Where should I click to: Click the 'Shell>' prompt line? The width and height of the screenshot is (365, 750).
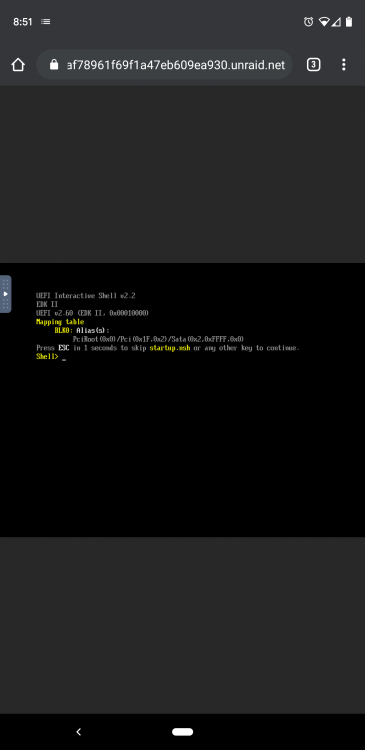point(51,357)
